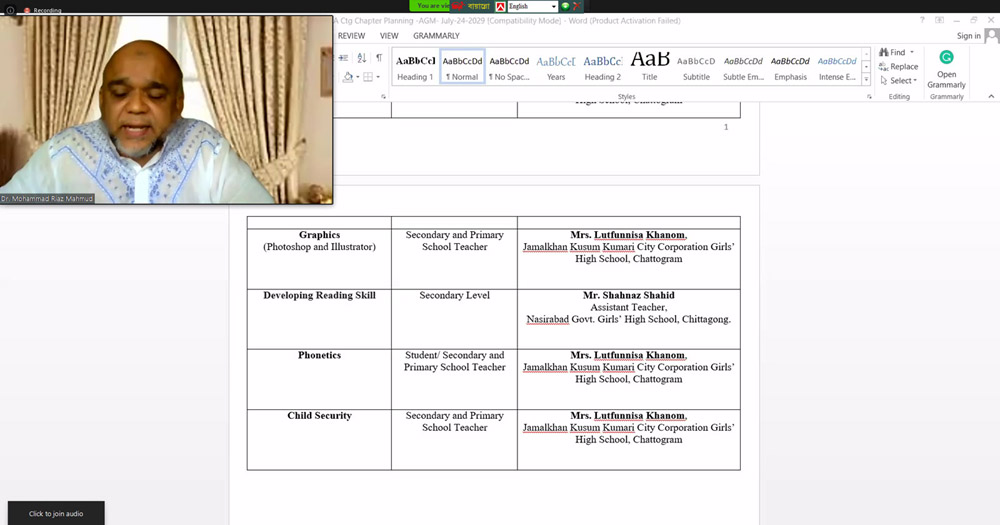Click the Sort A-Z icon
The height and width of the screenshot is (525, 1000).
click(x=362, y=58)
